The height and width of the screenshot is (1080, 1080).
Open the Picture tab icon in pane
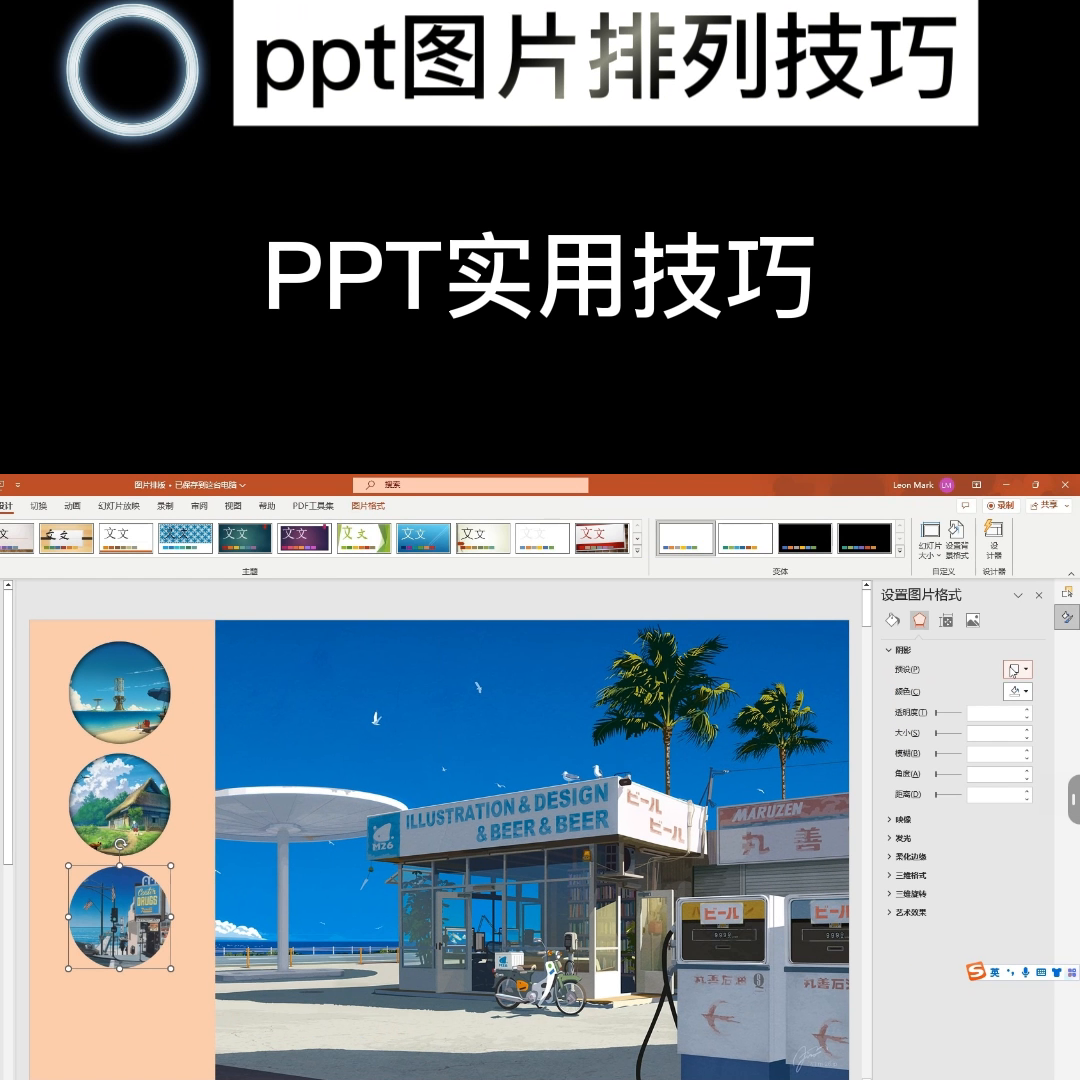[973, 621]
